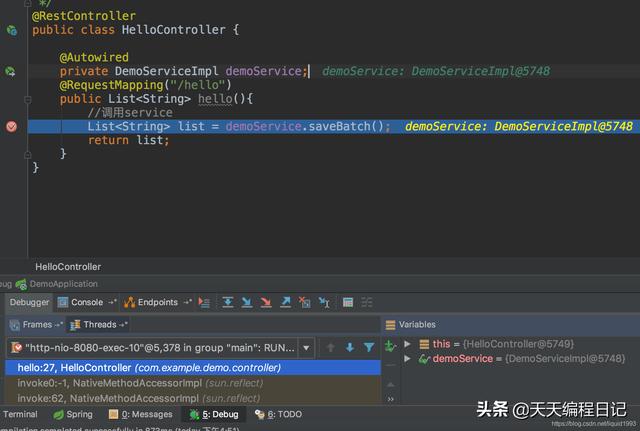Click the fold end marker near closing brace

(x=28, y=154)
